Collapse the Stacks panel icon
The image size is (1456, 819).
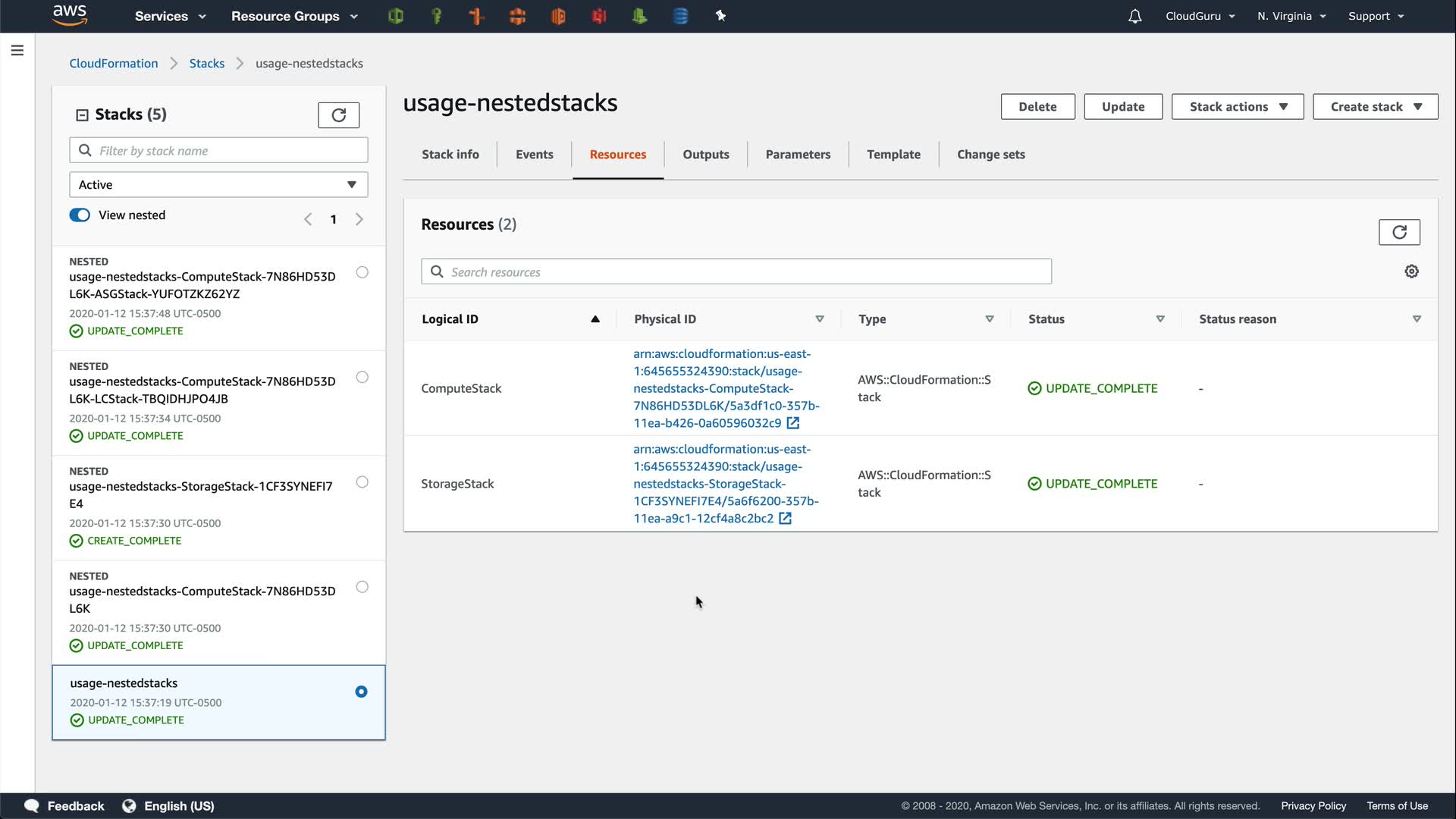[x=82, y=115]
